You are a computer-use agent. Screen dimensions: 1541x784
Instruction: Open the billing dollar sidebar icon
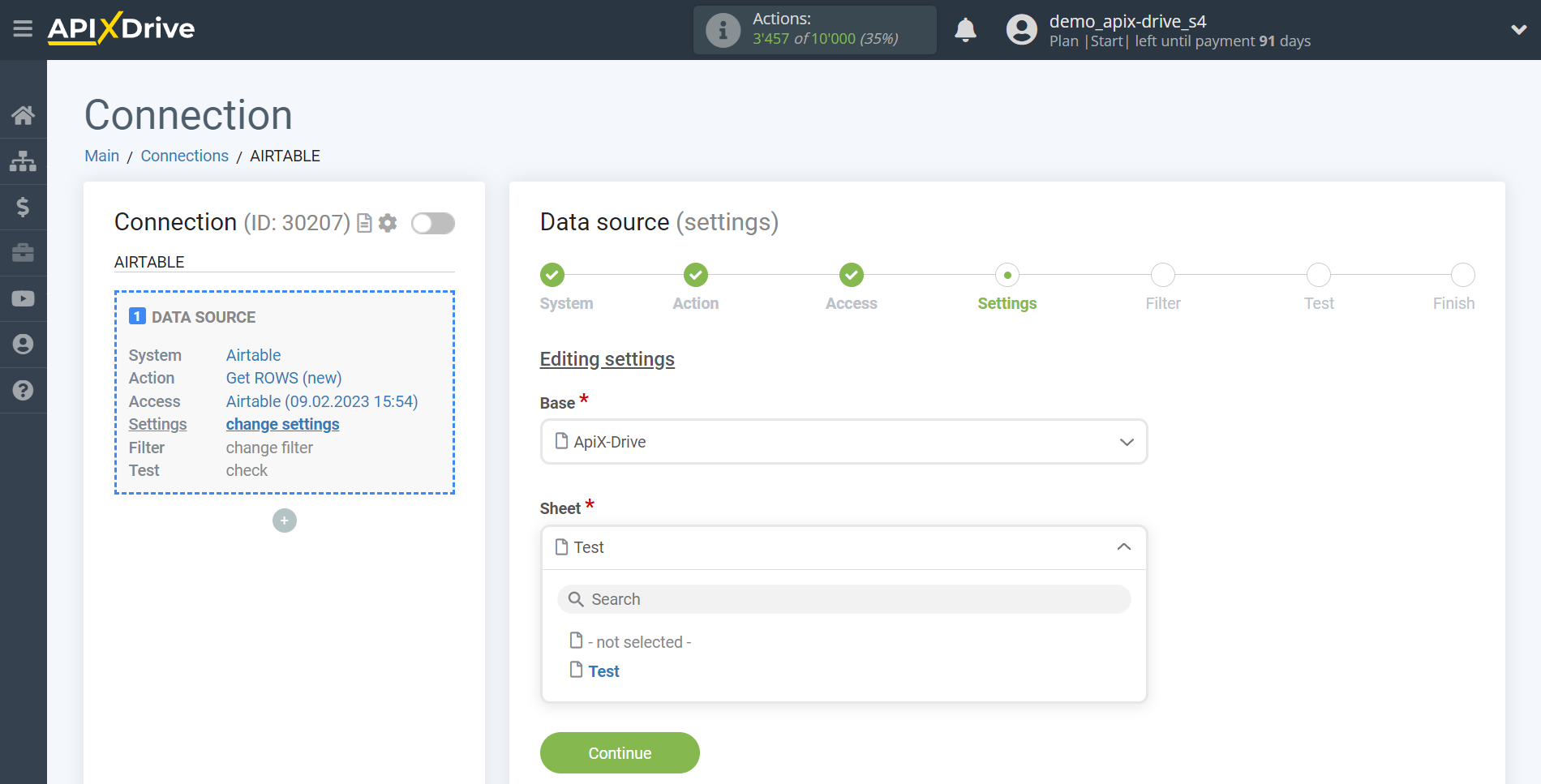23,207
